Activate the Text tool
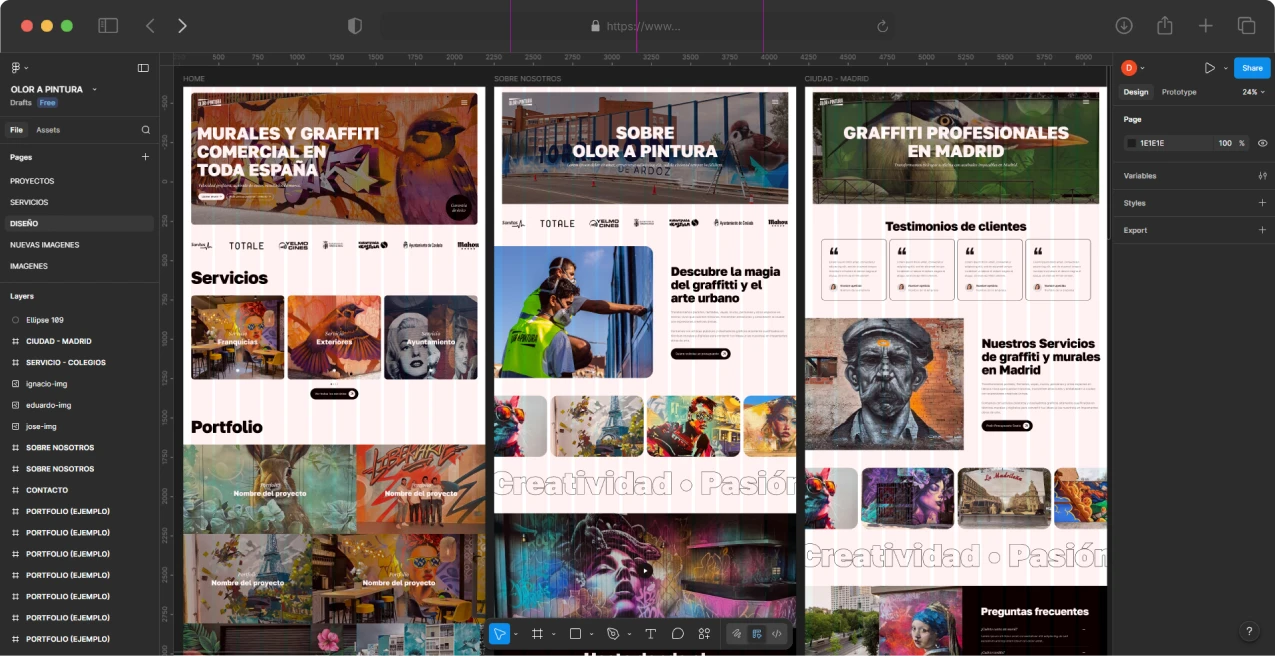Image resolution: width=1275 pixels, height=656 pixels. [650, 634]
